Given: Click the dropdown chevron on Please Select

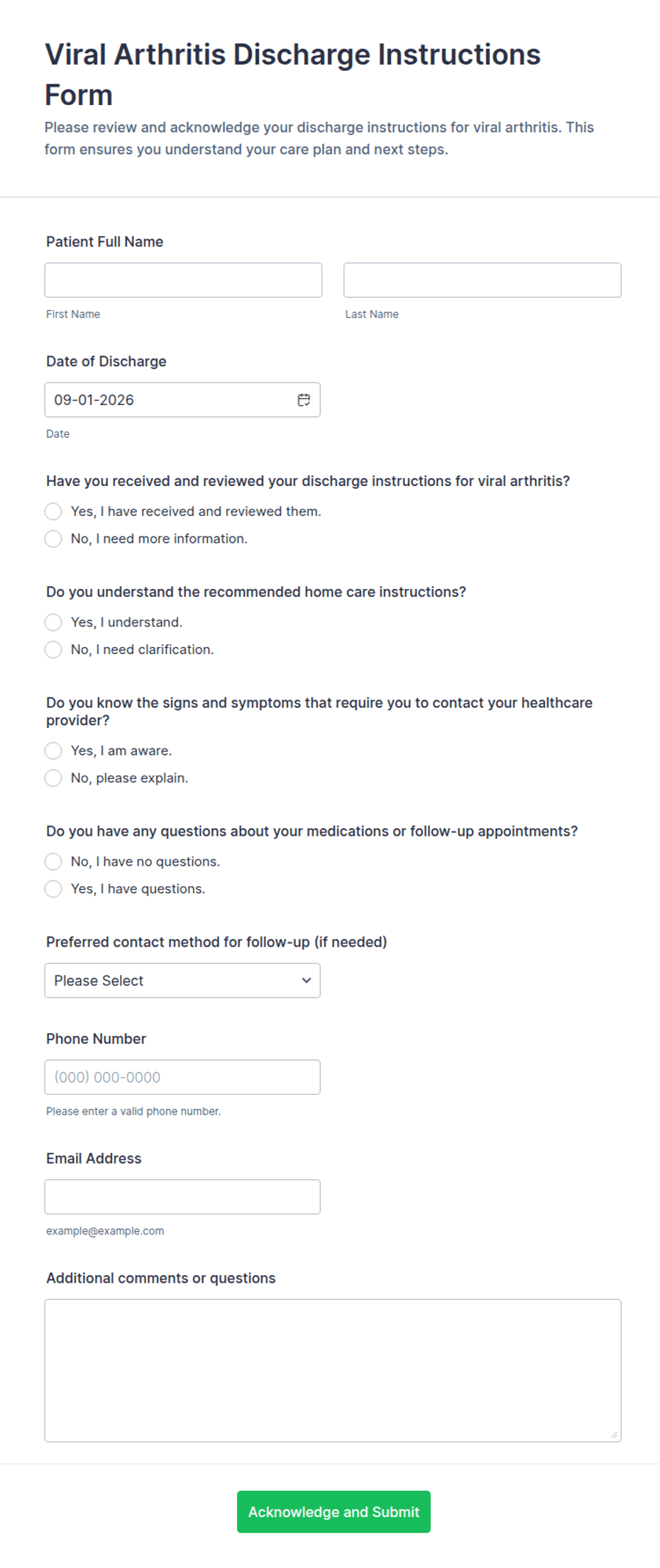Looking at the screenshot, I should click(x=307, y=981).
